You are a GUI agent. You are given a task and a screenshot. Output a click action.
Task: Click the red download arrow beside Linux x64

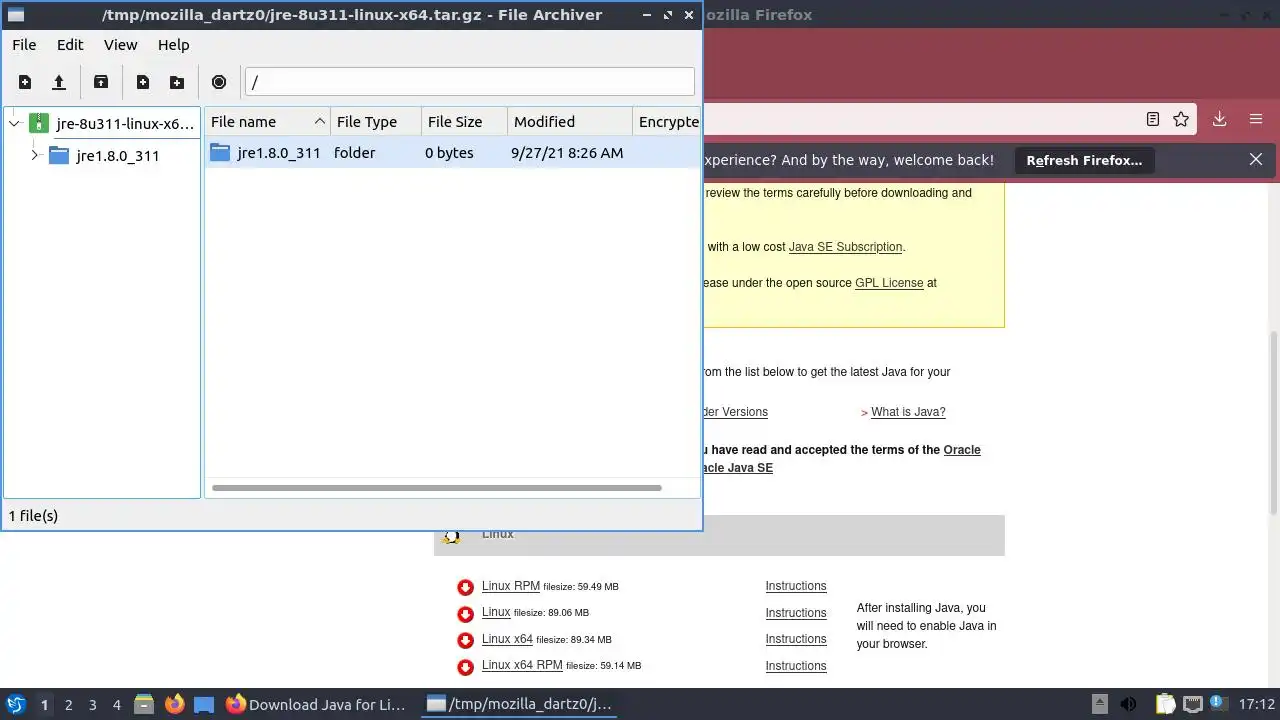click(x=465, y=640)
